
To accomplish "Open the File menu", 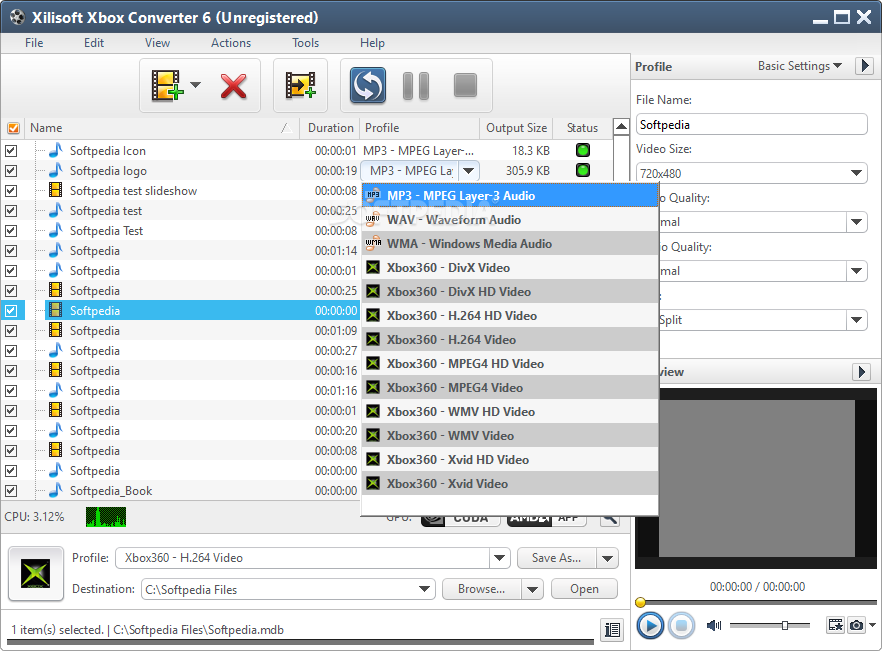I will click(x=34, y=43).
